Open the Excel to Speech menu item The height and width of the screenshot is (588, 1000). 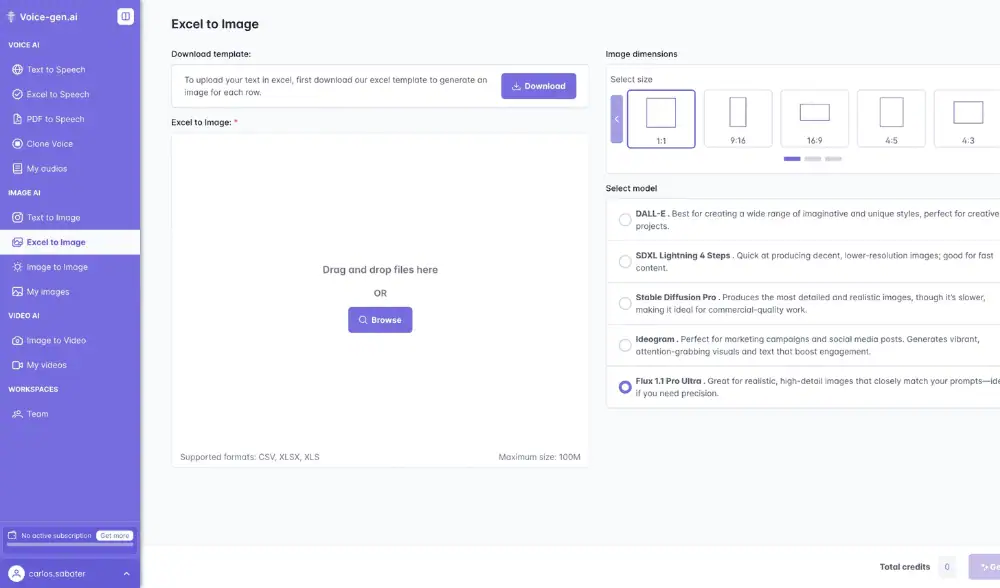coord(58,95)
